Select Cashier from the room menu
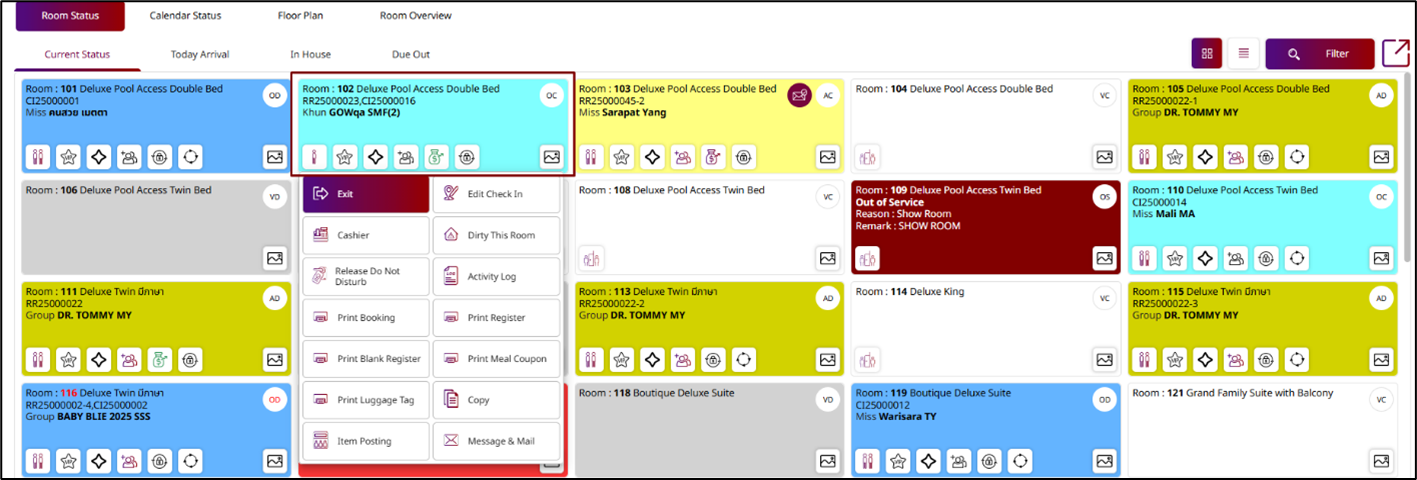 [x=365, y=235]
